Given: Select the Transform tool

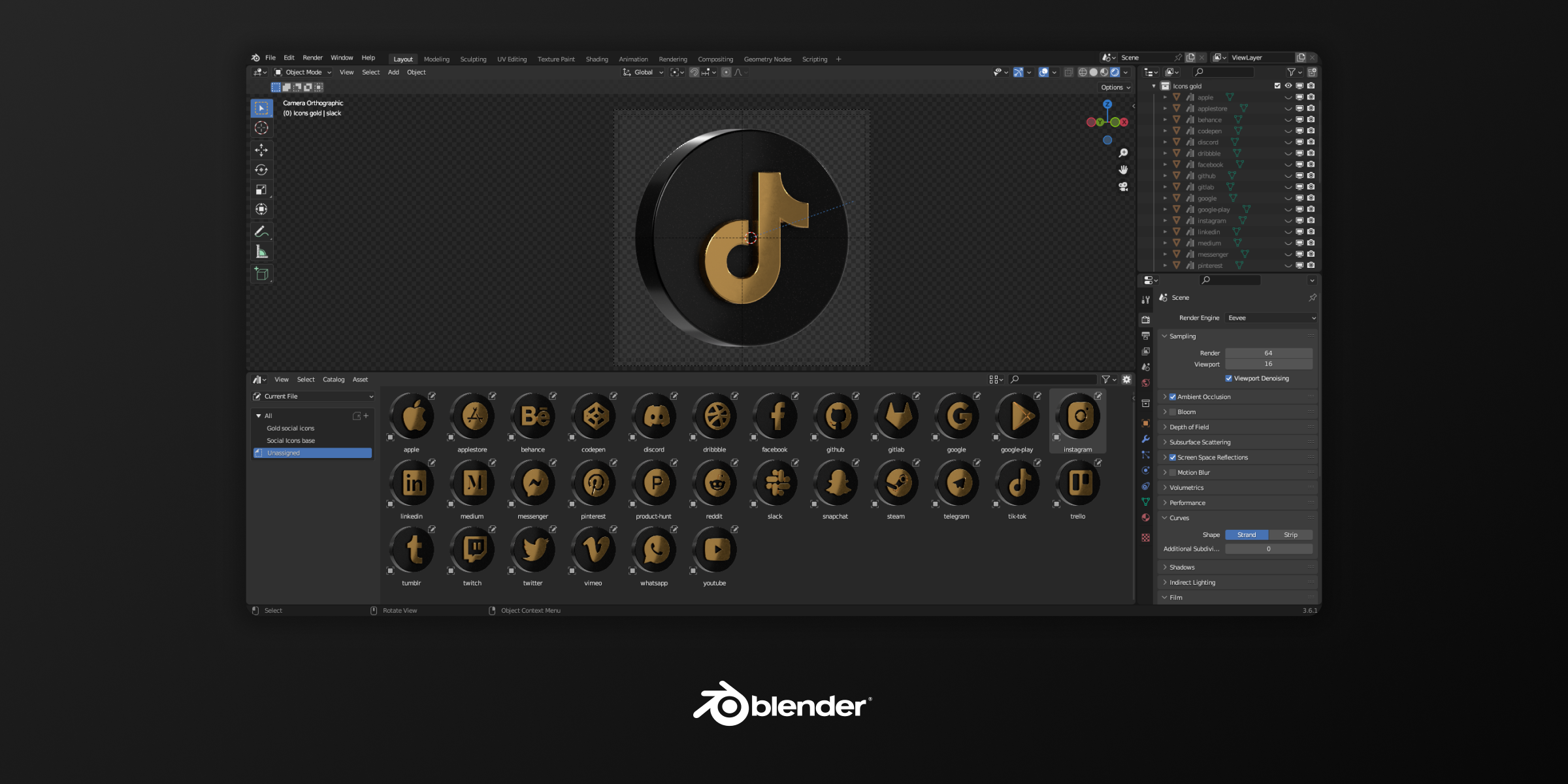Looking at the screenshot, I should [x=261, y=209].
